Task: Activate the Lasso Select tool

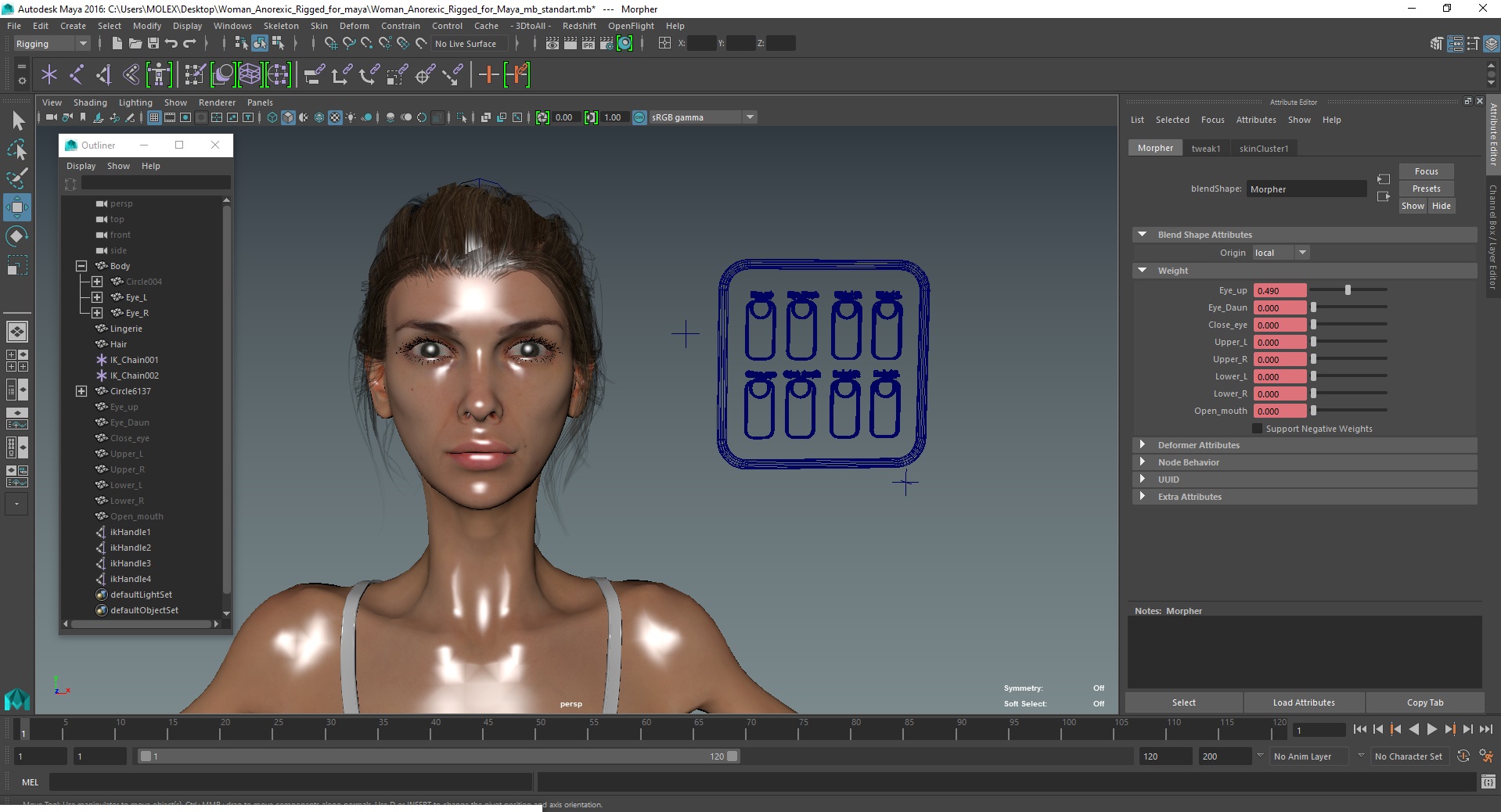Action: 17,149
